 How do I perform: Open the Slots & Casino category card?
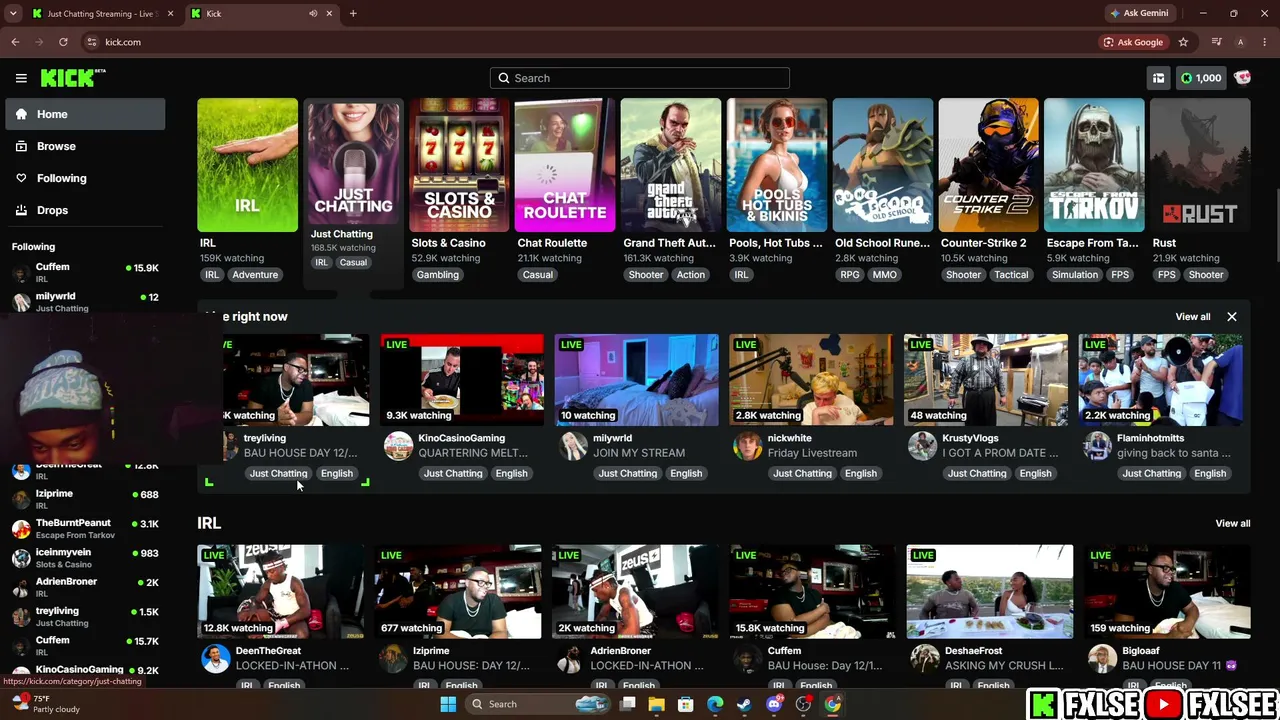click(459, 165)
